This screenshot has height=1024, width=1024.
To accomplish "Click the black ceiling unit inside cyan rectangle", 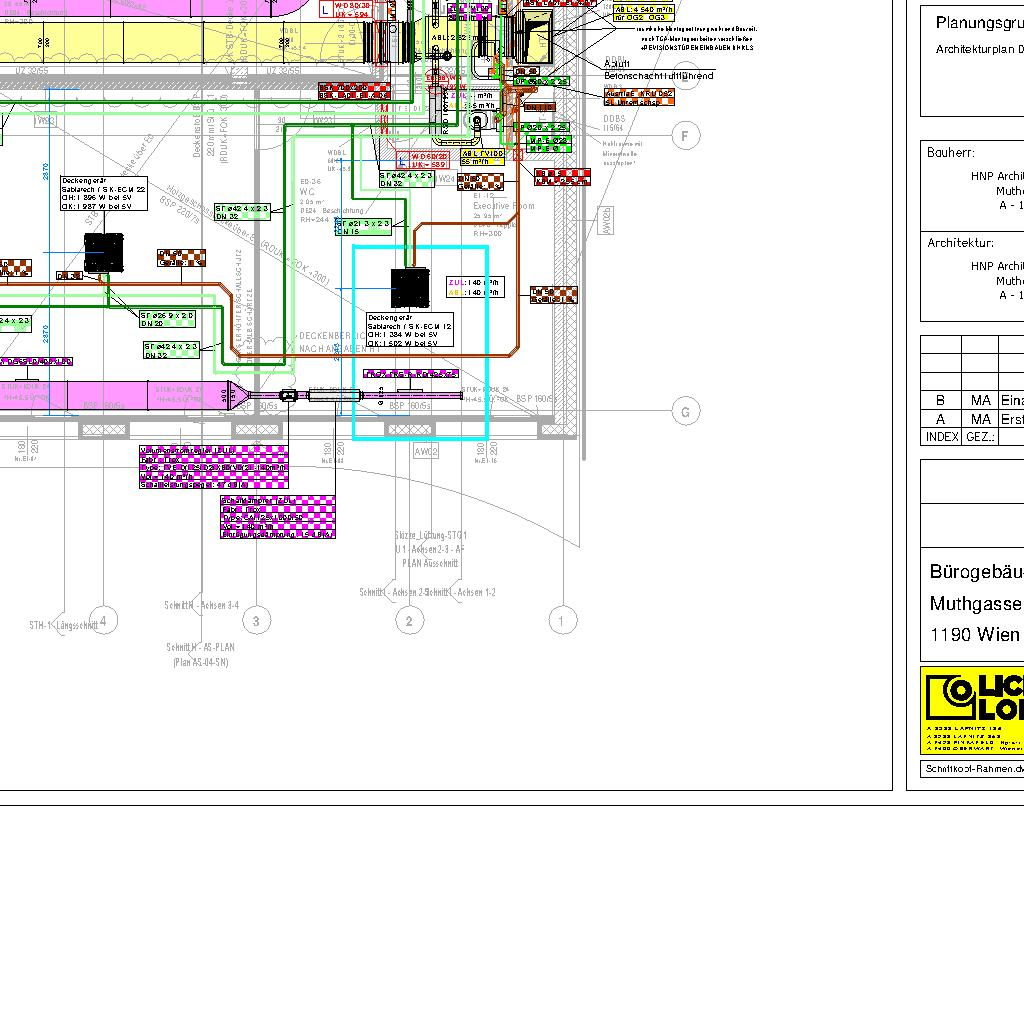I will (x=408, y=288).
